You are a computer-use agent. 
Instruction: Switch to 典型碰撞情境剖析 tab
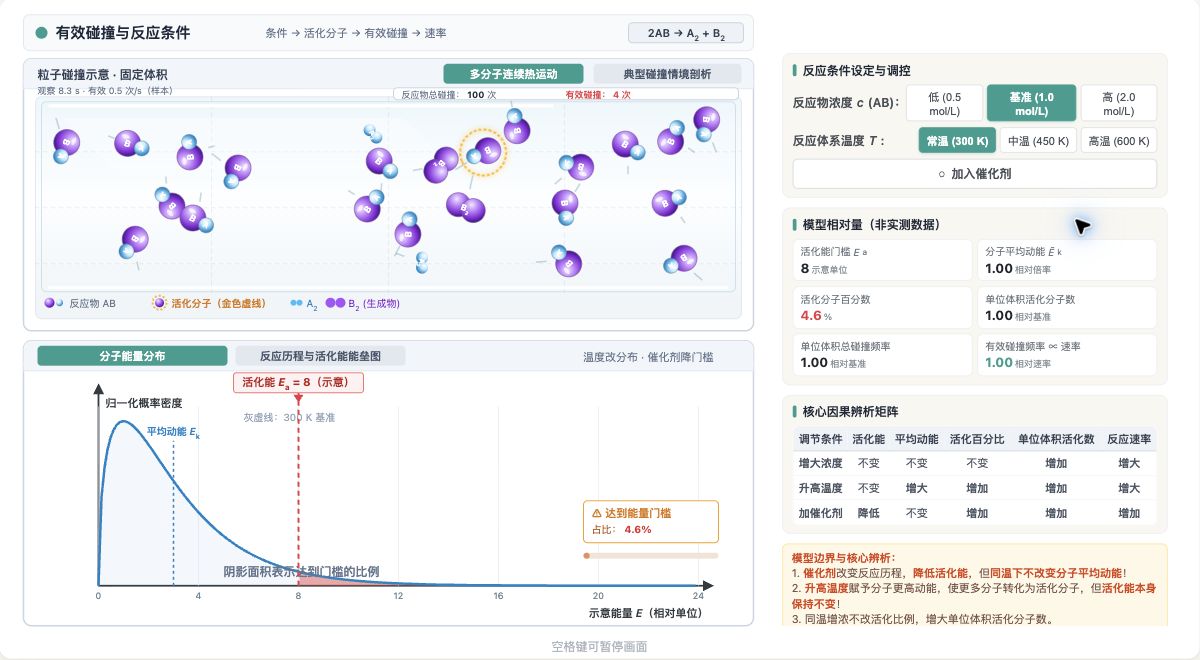pyautogui.click(x=668, y=74)
